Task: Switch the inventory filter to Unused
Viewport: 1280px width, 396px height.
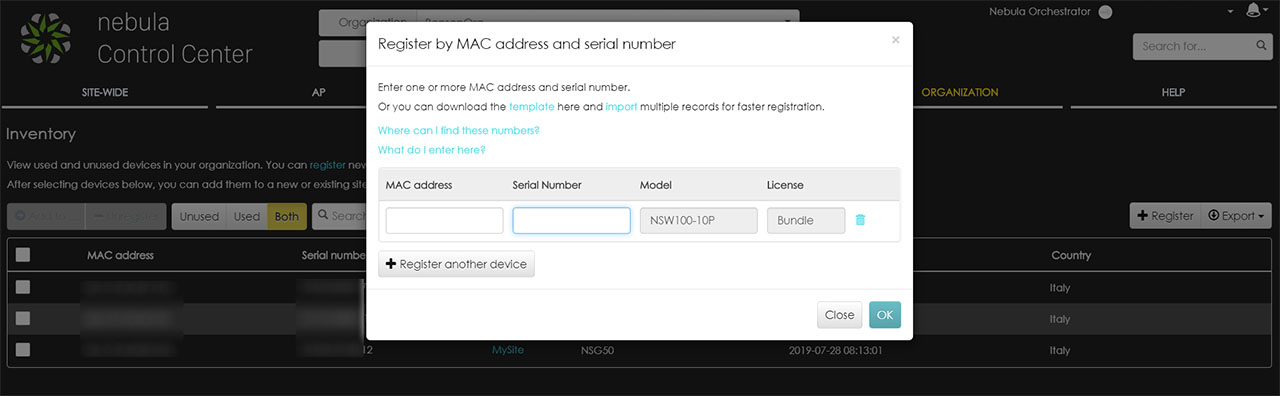Action: [x=199, y=216]
